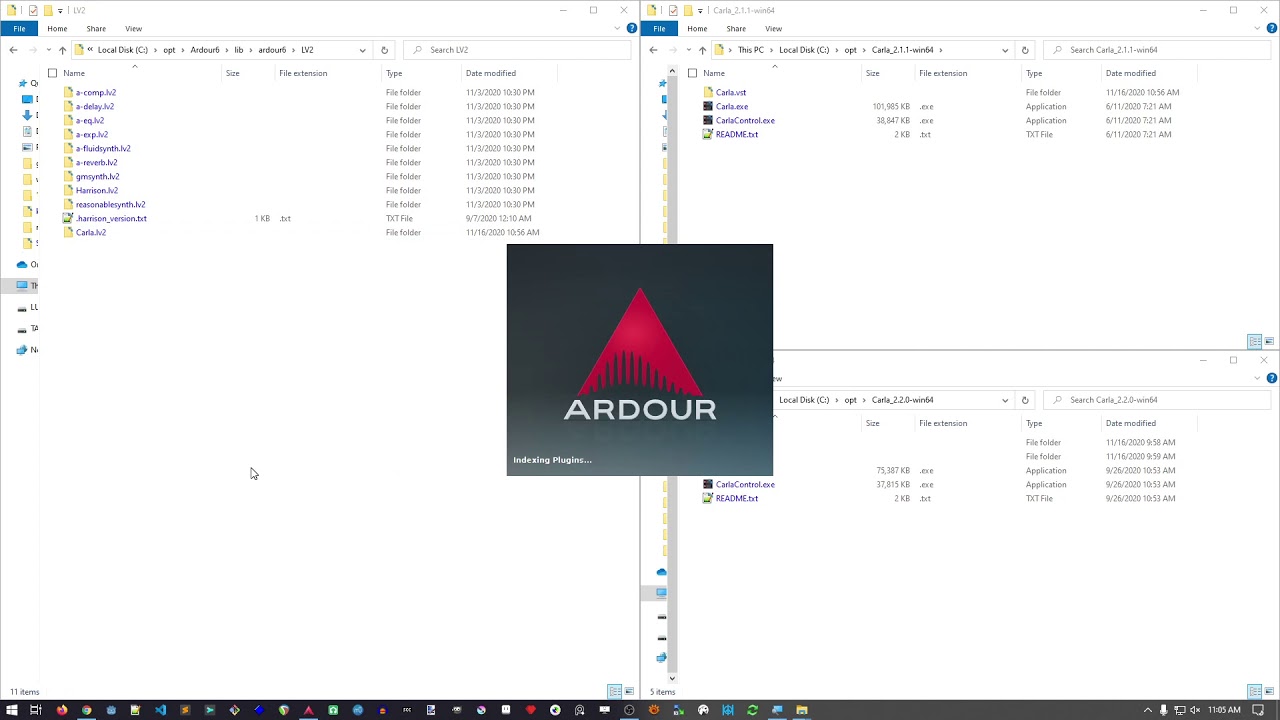The image size is (1280, 720).
Task: Go up one folder in Carla_2.1.1 window
Action: click(702, 50)
